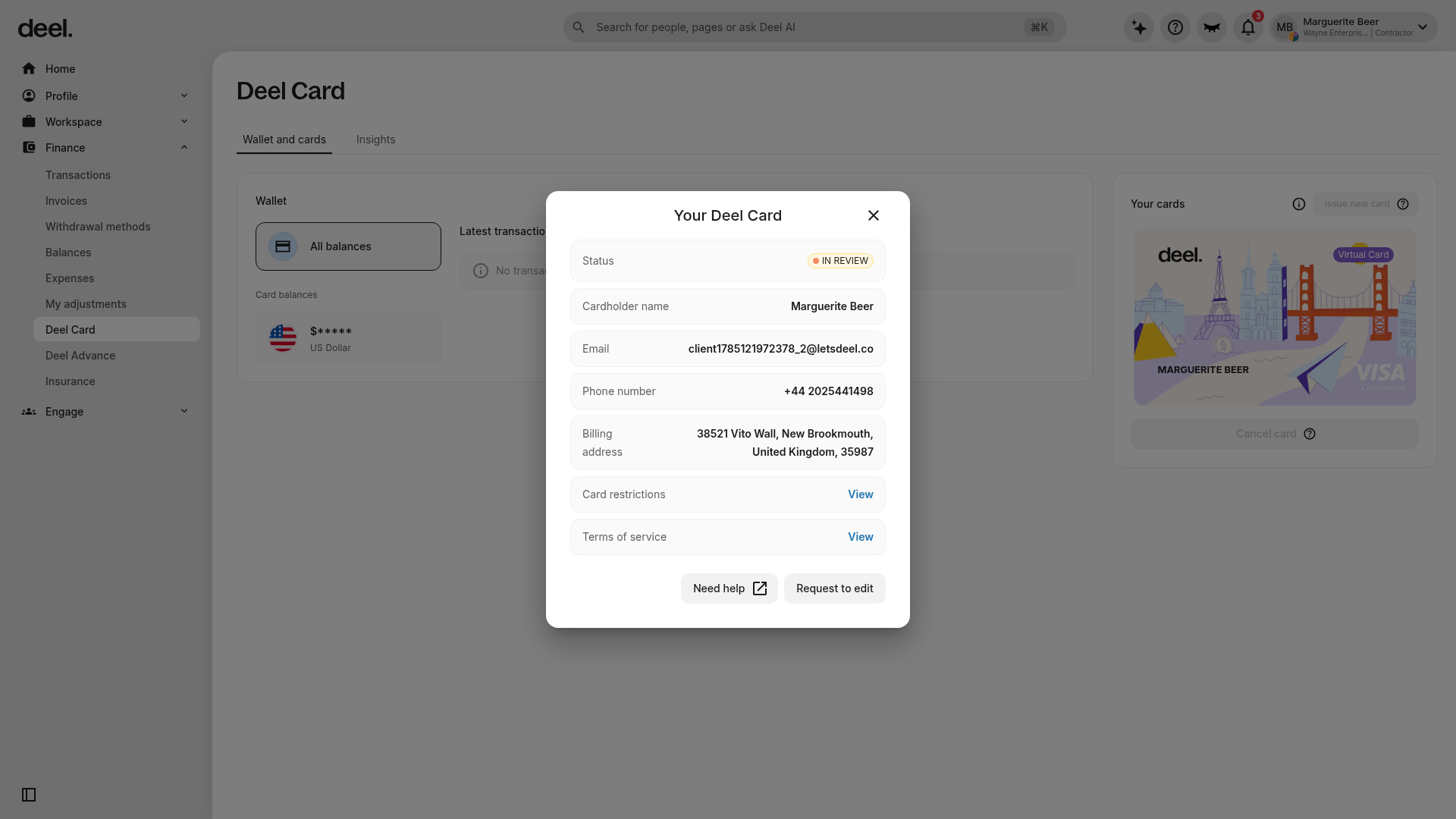Image resolution: width=1456 pixels, height=819 pixels.
Task: Switch to the Insights tab
Action: (376, 140)
